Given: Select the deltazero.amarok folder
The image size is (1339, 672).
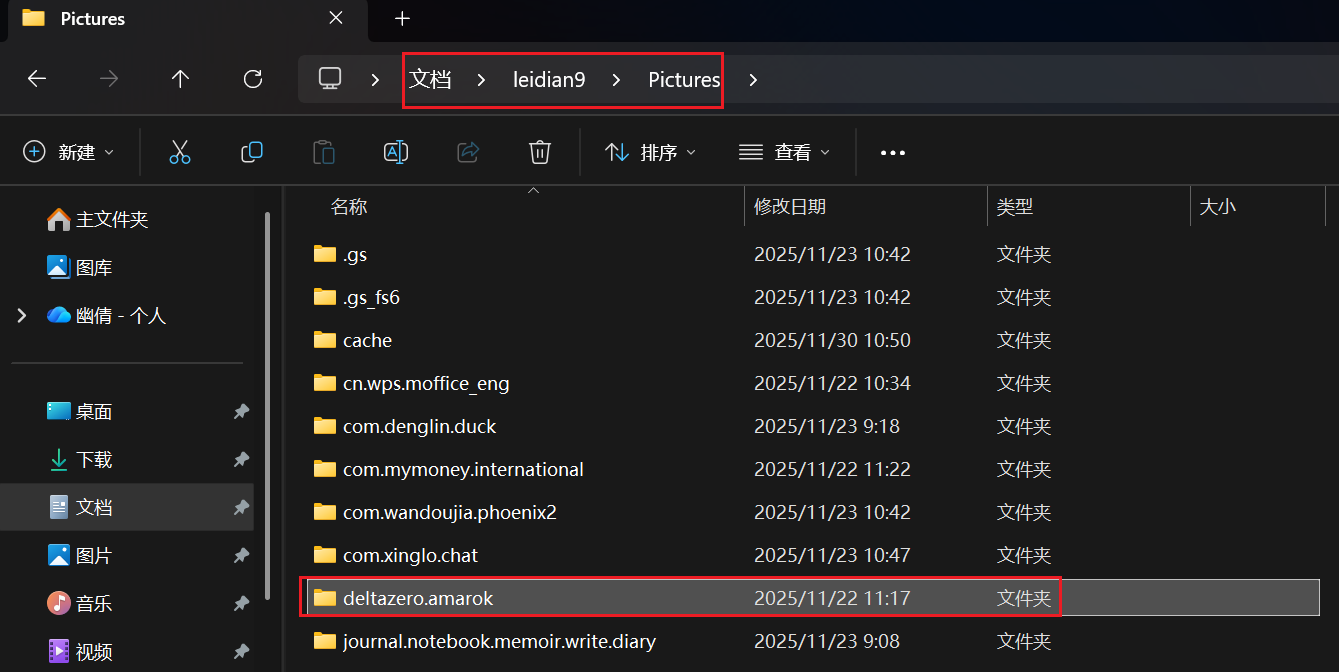Looking at the screenshot, I should click(x=418, y=598).
